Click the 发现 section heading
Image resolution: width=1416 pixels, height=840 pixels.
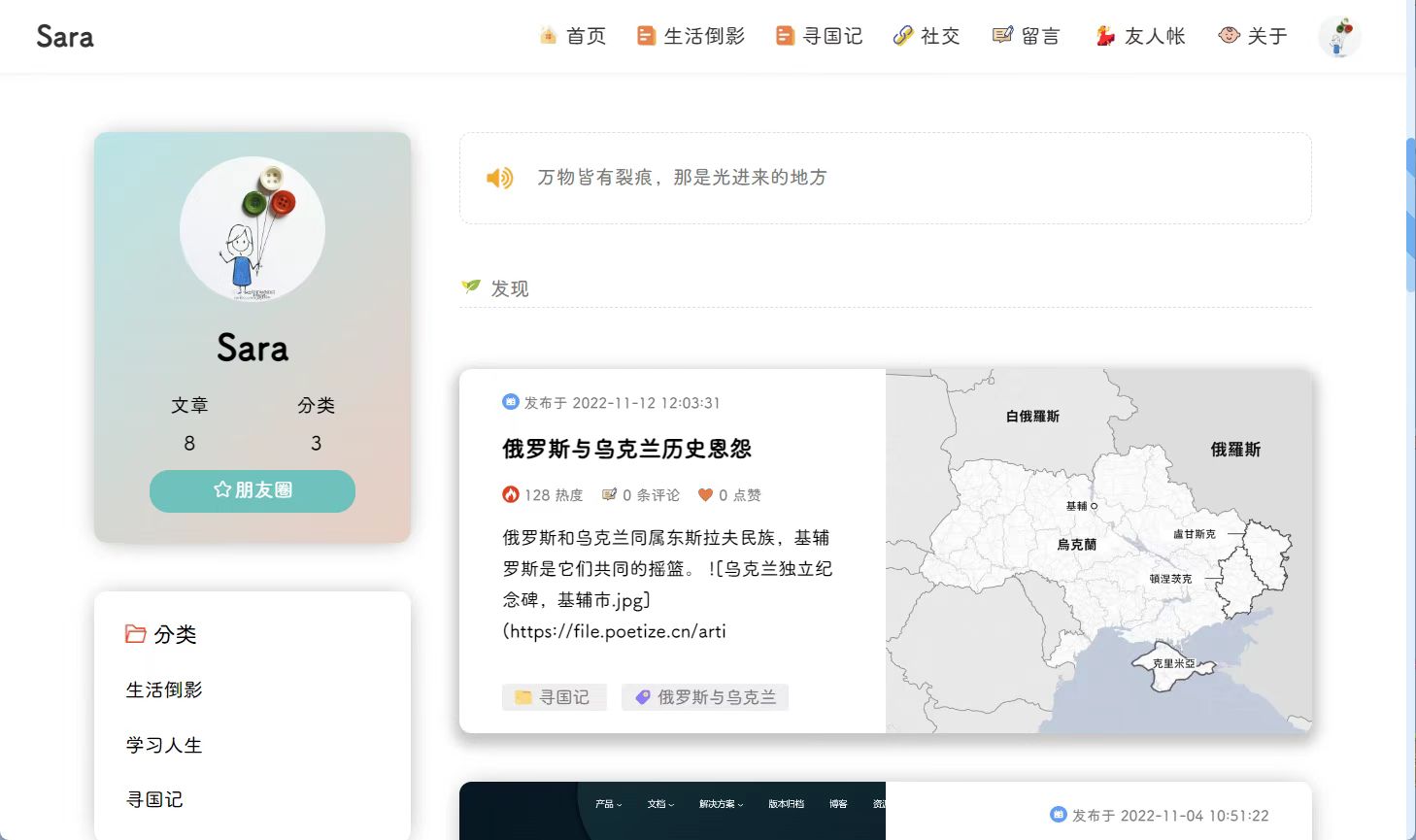tap(510, 288)
